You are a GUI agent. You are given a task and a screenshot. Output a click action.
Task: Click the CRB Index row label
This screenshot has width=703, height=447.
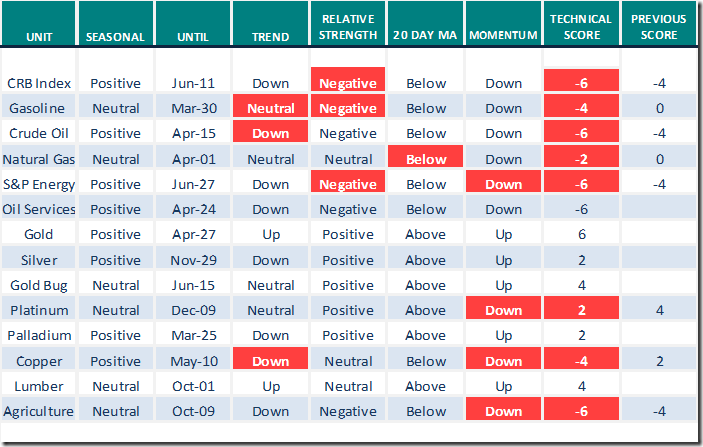coord(40,83)
